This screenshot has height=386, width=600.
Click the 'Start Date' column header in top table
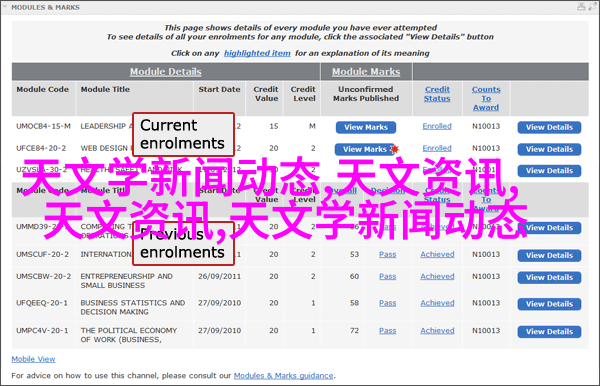219,89
